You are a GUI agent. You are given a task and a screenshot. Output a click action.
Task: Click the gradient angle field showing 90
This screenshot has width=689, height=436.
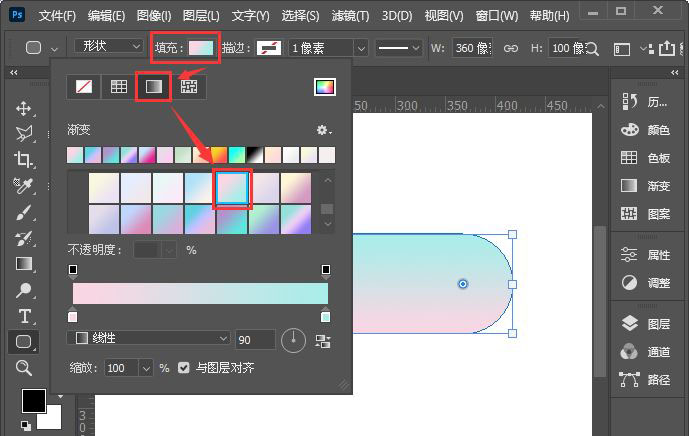pos(255,340)
